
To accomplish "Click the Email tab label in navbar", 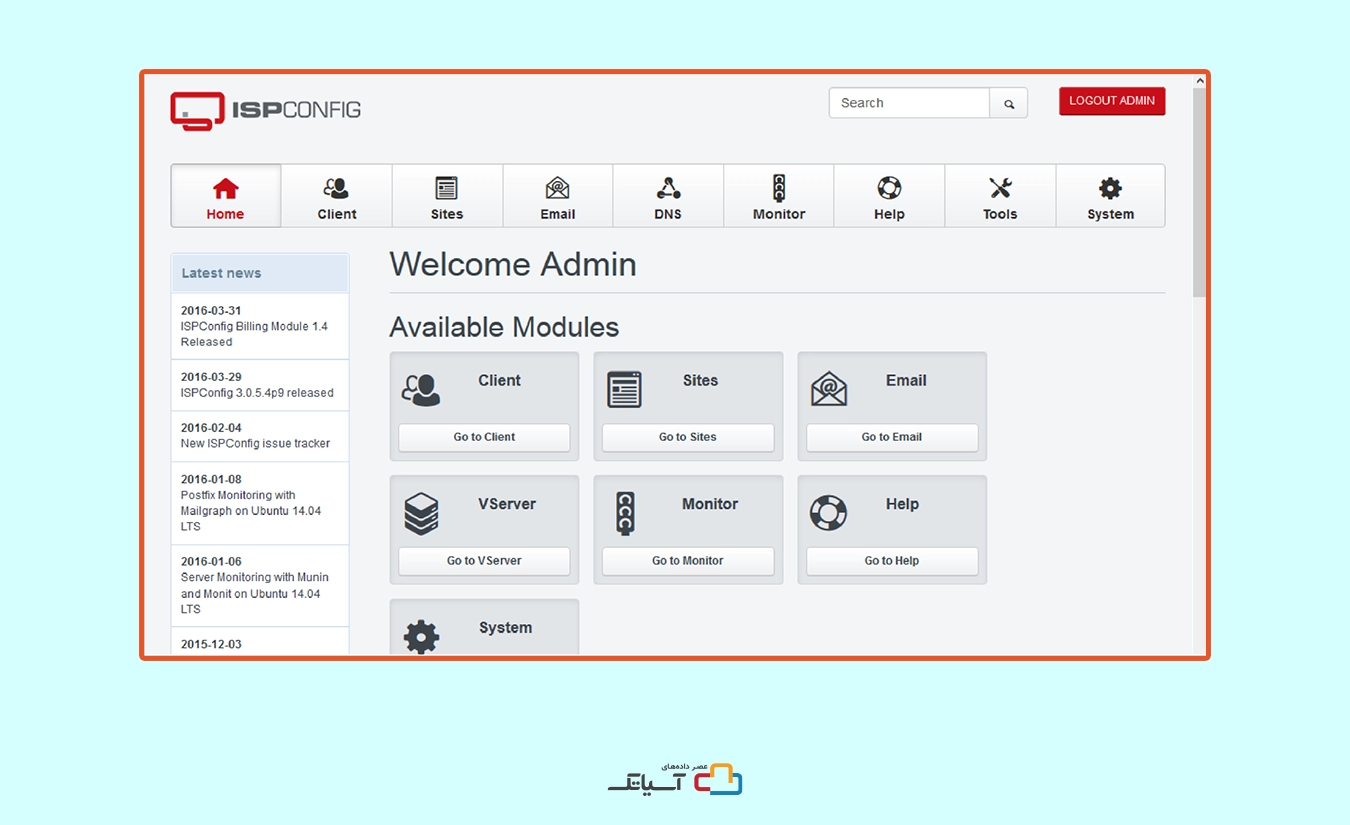I will (x=558, y=214).
